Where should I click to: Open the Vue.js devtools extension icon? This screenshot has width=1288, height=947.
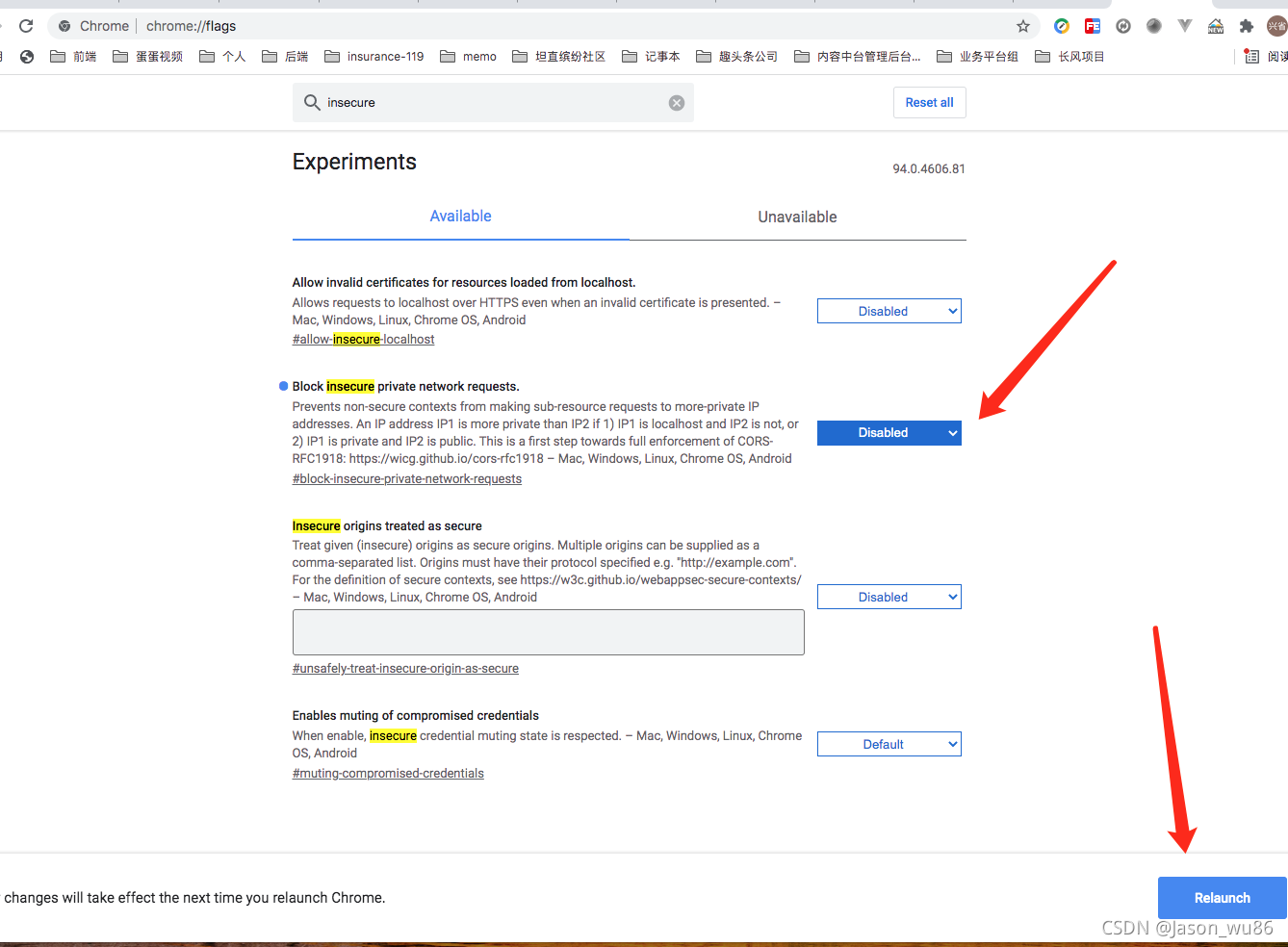1184,26
